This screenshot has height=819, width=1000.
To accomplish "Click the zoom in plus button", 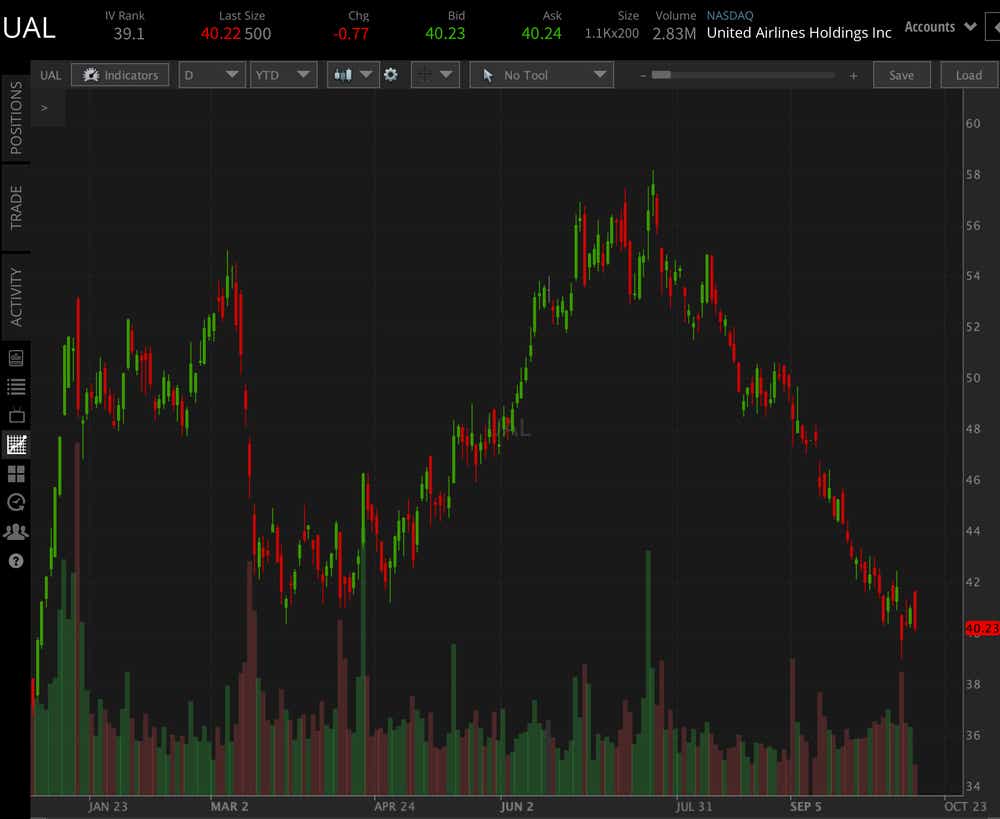I will [x=853, y=76].
